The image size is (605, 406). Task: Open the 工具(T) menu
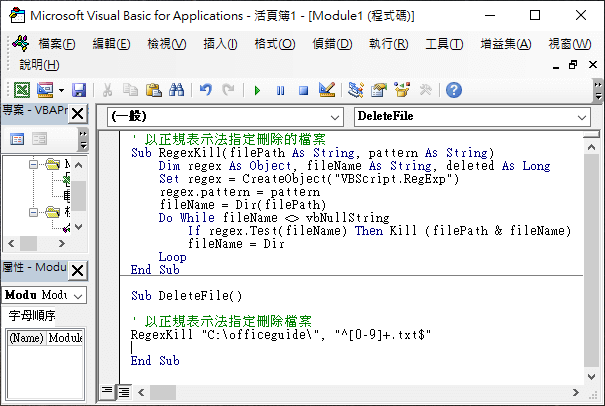444,44
